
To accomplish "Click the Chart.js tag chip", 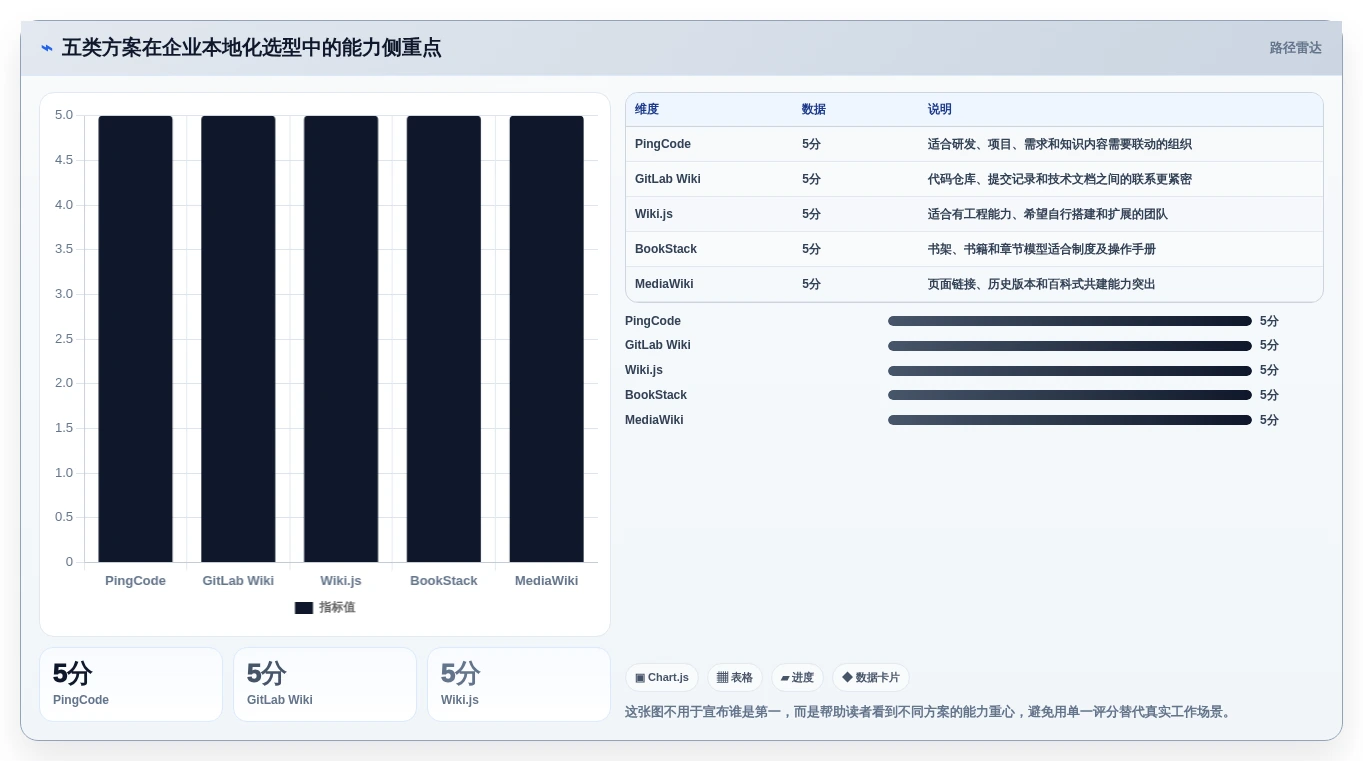I will point(662,678).
